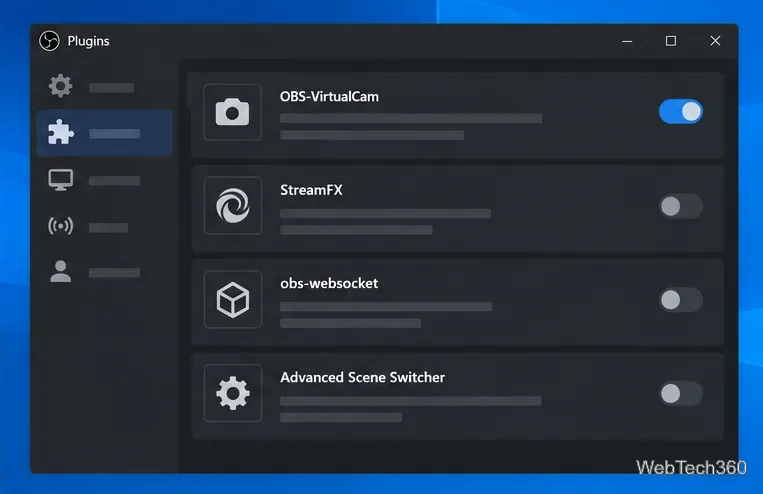The height and width of the screenshot is (494, 763).
Task: Select the obs-websocket plugin name
Action: 329,283
